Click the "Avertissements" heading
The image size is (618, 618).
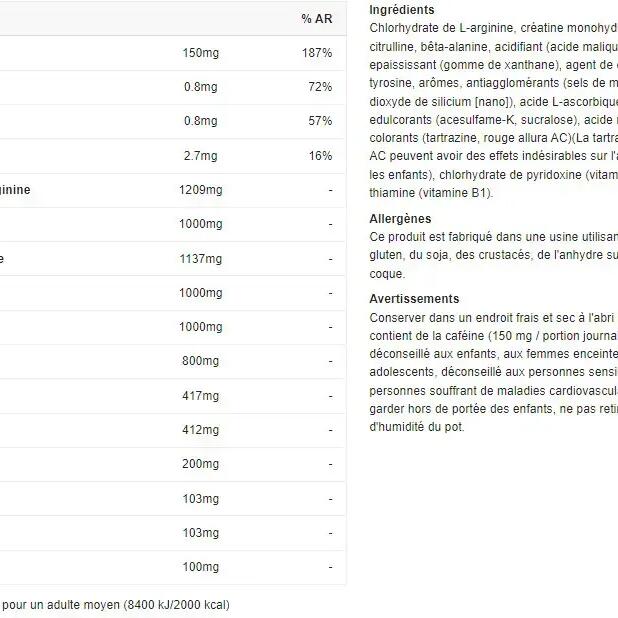(x=414, y=299)
